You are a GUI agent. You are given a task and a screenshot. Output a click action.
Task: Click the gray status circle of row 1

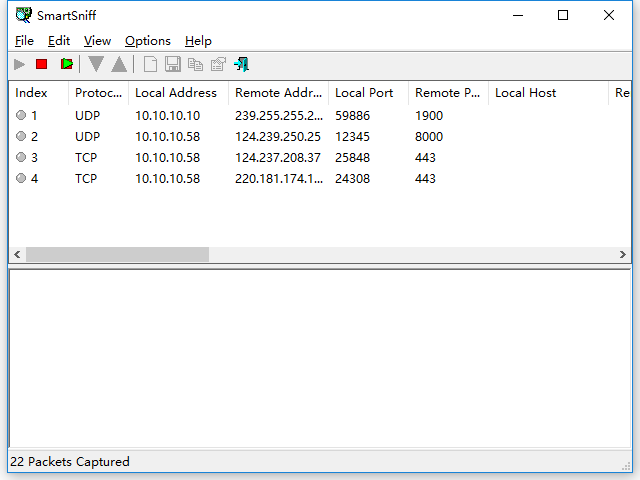[x=21, y=115]
